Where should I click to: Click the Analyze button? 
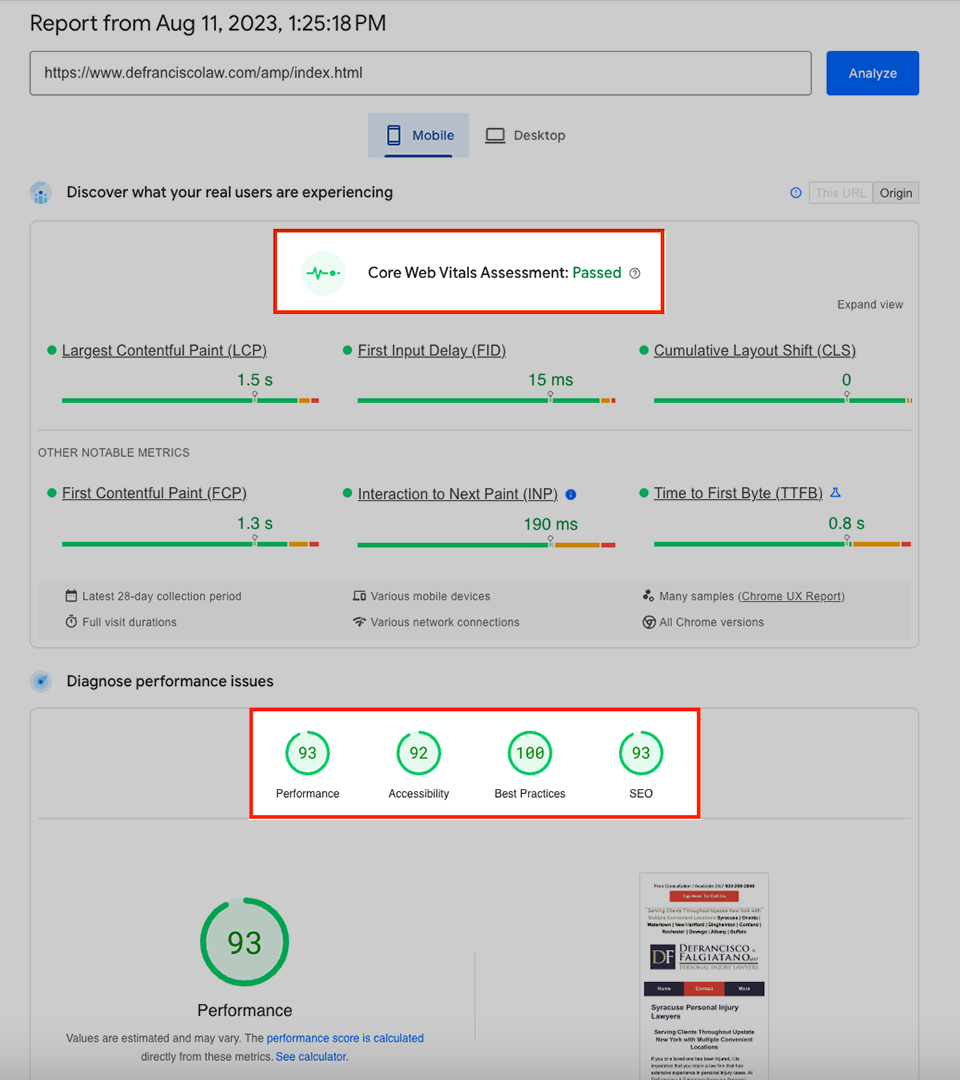[872, 73]
